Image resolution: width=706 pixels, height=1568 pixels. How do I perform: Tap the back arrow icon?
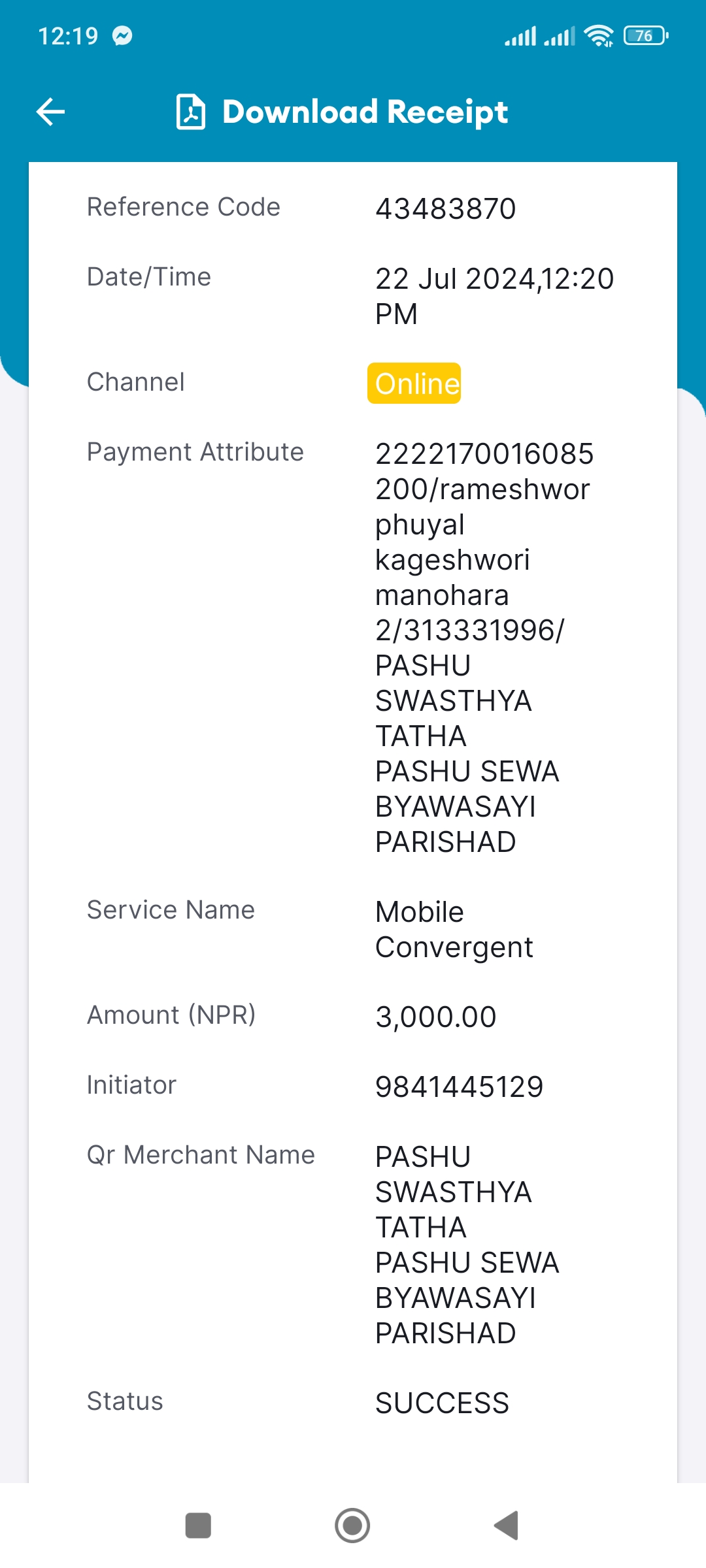(50, 112)
